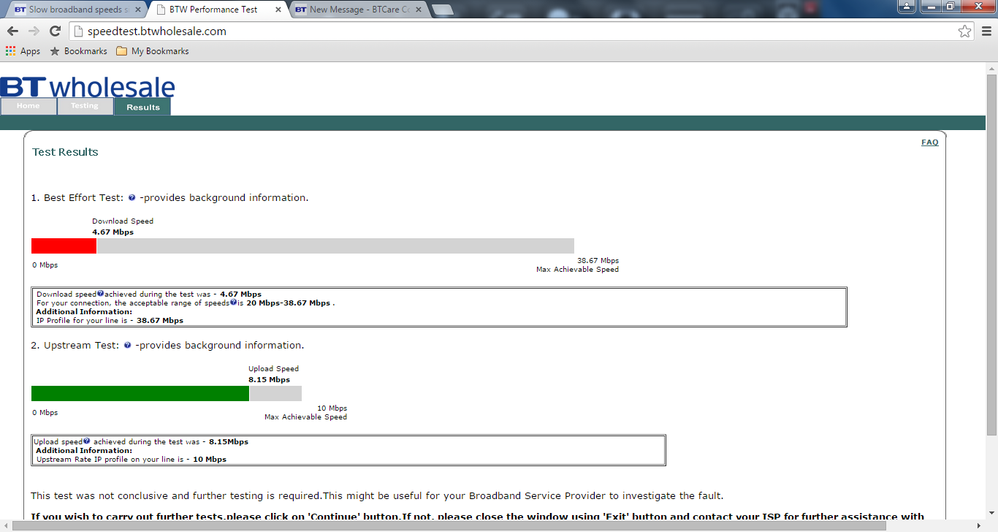The image size is (998, 532).
Task: Open the Bookmarks star item in bookmarks bar
Action: (x=78, y=51)
